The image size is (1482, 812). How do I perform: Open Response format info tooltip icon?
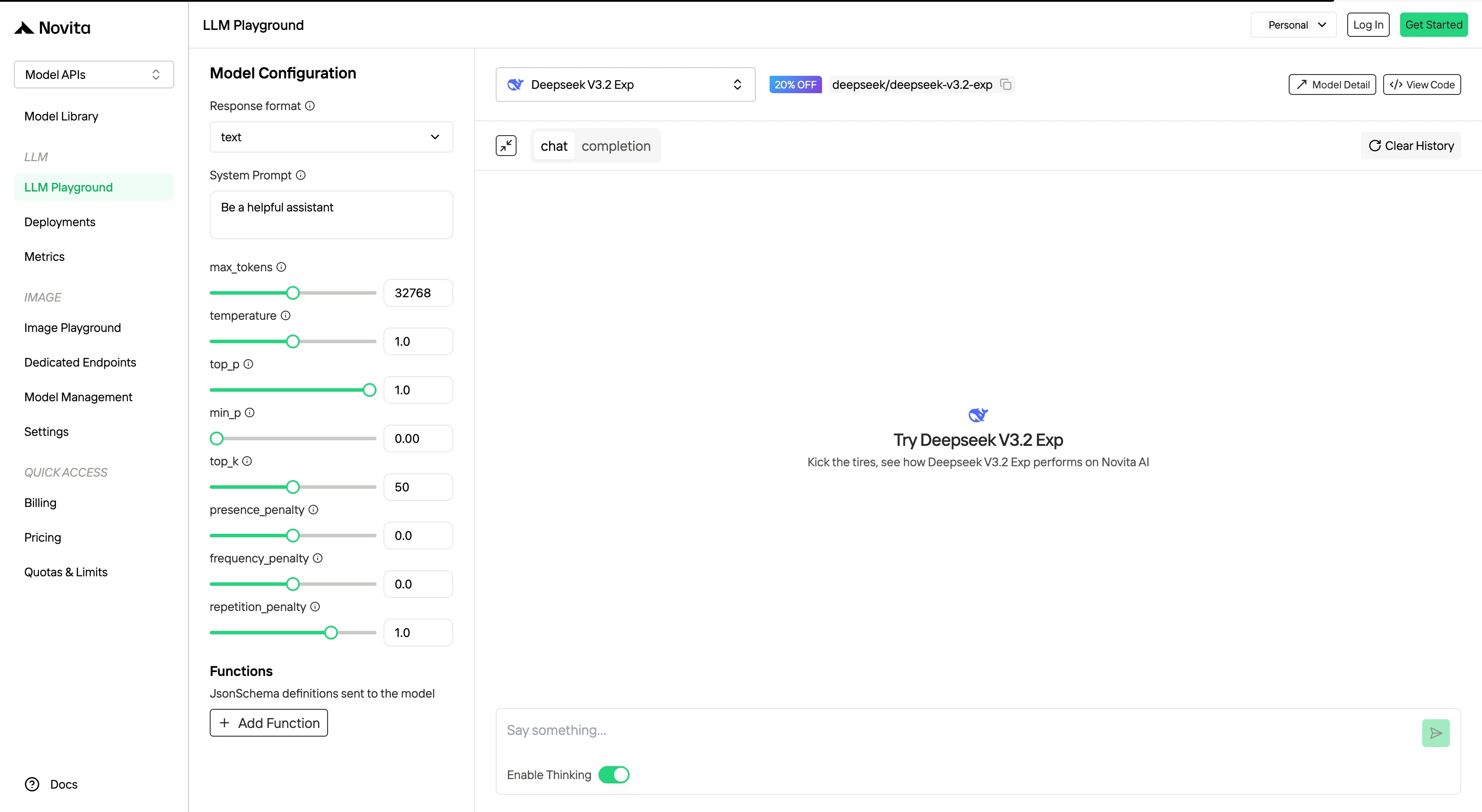[309, 106]
